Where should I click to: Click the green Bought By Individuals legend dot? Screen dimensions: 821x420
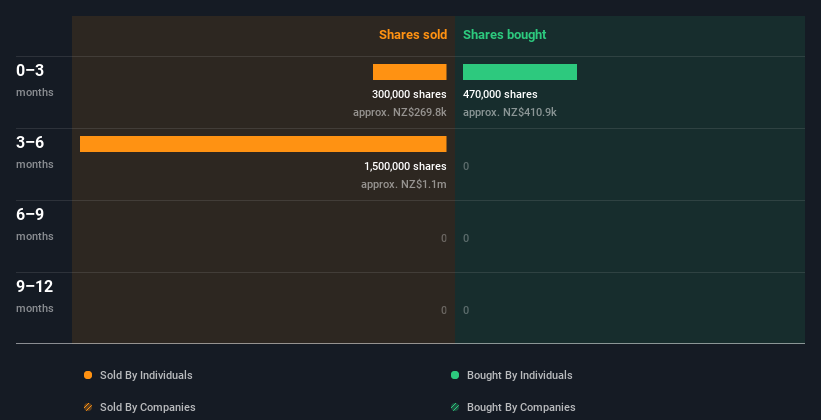click(x=455, y=375)
